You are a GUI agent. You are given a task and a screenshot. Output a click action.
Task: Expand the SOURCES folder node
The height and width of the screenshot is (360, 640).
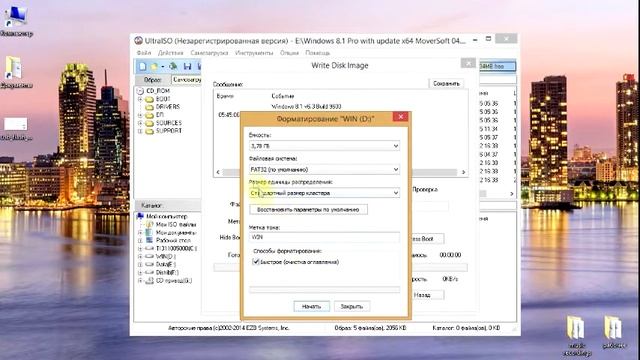(x=140, y=123)
